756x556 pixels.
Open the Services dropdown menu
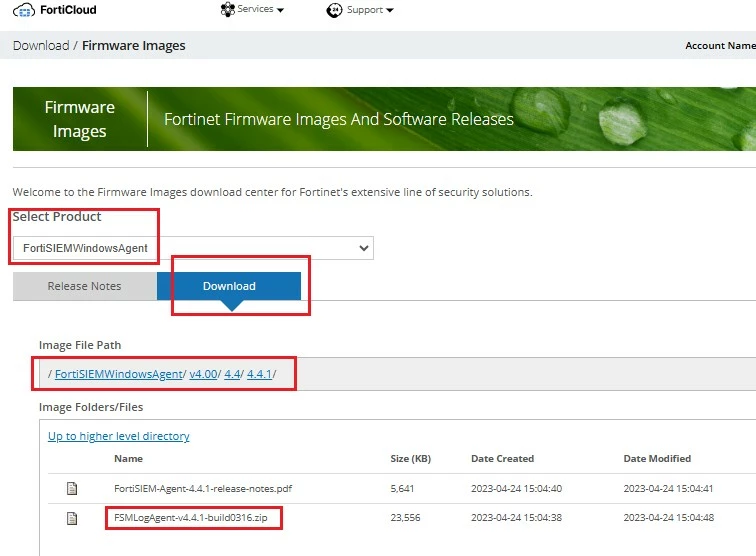252,9
